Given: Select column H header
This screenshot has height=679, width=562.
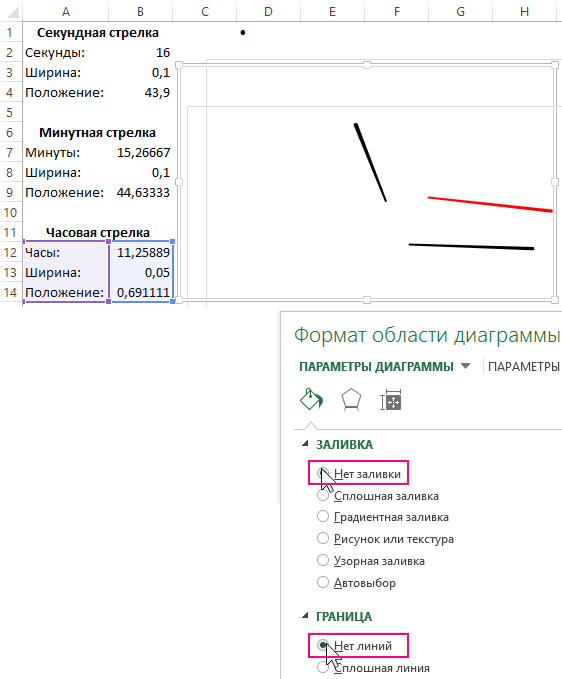Looking at the screenshot, I should [524, 11].
